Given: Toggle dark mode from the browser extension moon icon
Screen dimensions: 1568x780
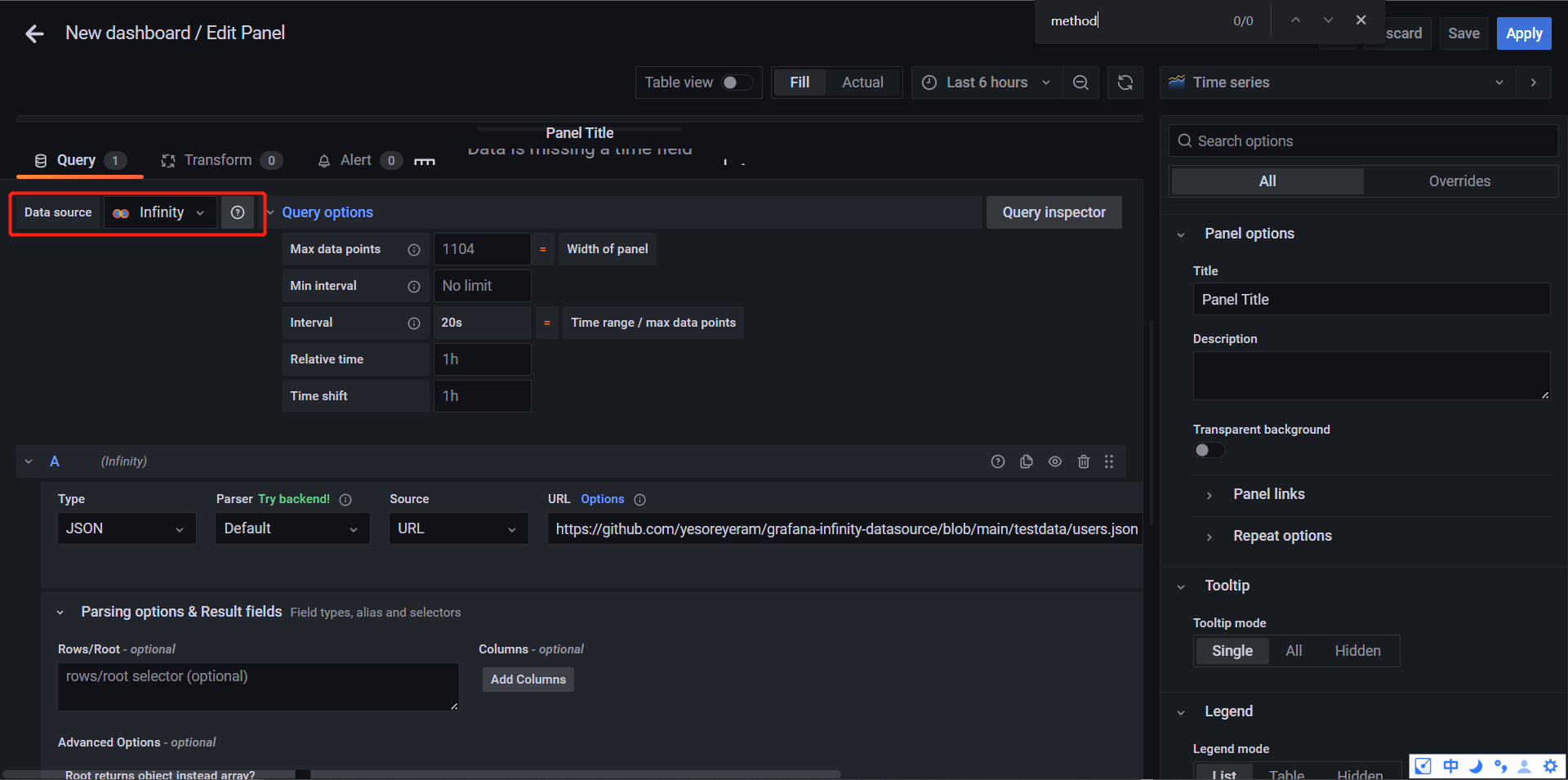Looking at the screenshot, I should point(1476,767).
